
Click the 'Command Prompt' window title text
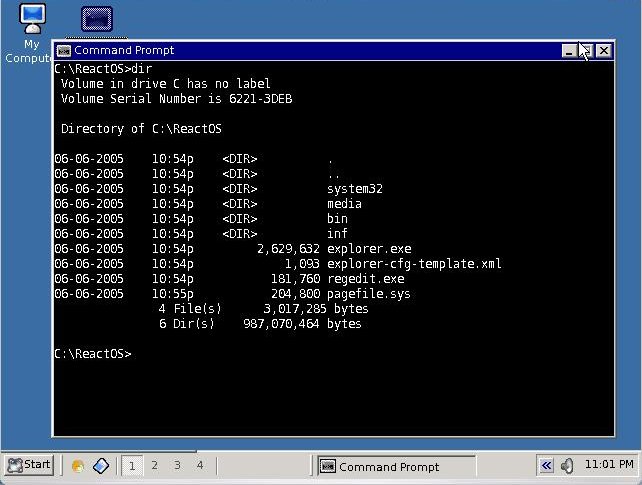pyautogui.click(x=124, y=50)
